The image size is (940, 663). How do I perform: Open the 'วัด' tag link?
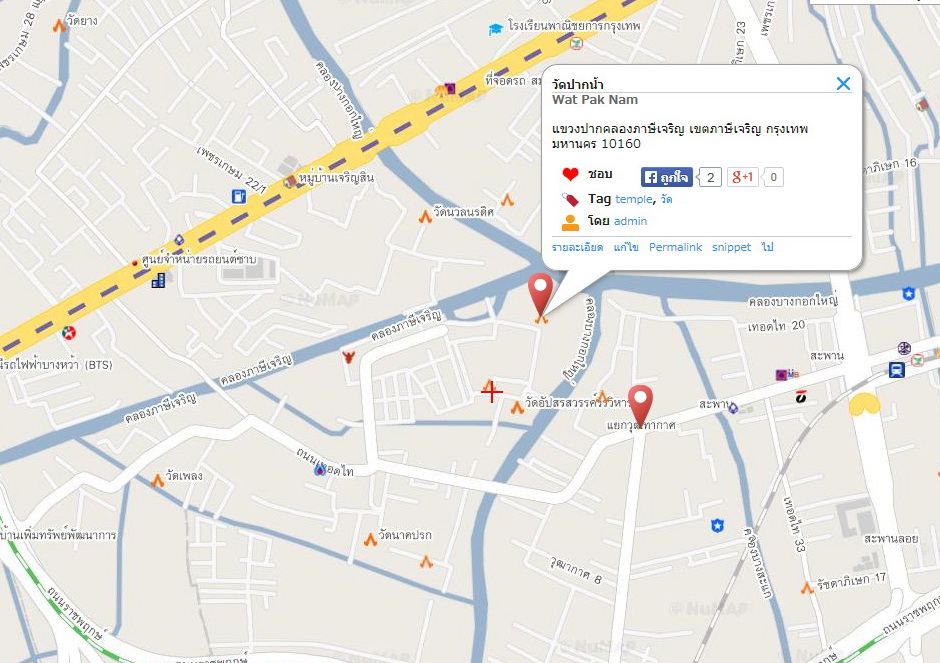click(x=666, y=199)
